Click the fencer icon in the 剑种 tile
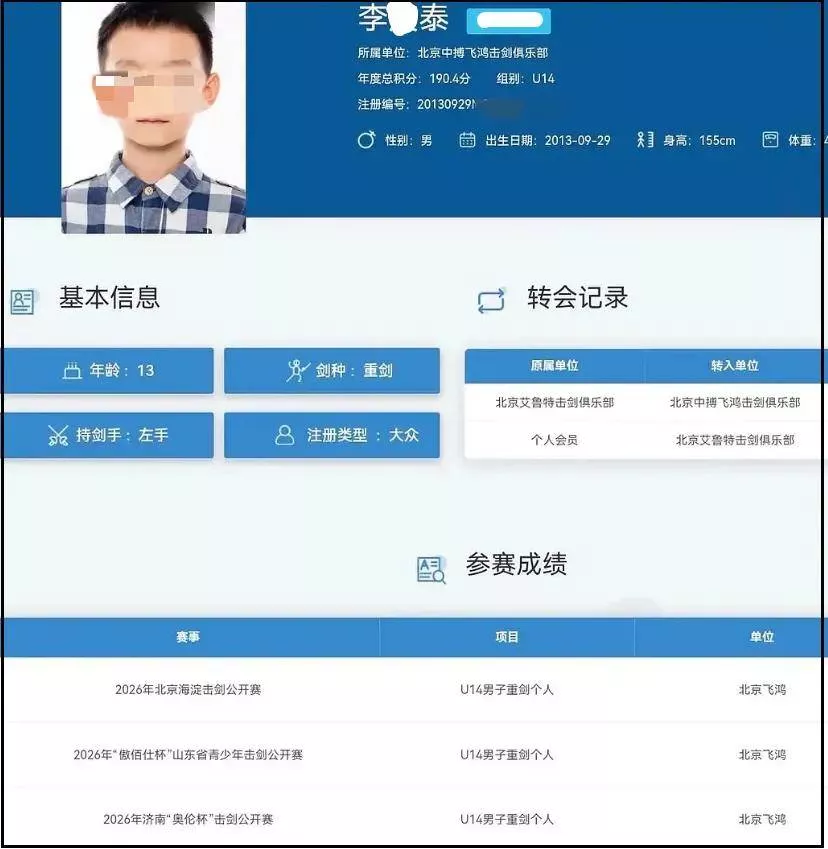The width and height of the screenshot is (828, 849). (x=297, y=371)
